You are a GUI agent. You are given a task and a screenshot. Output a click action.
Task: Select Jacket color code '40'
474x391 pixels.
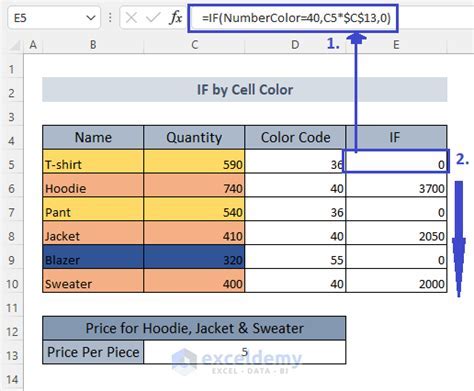tap(295, 233)
